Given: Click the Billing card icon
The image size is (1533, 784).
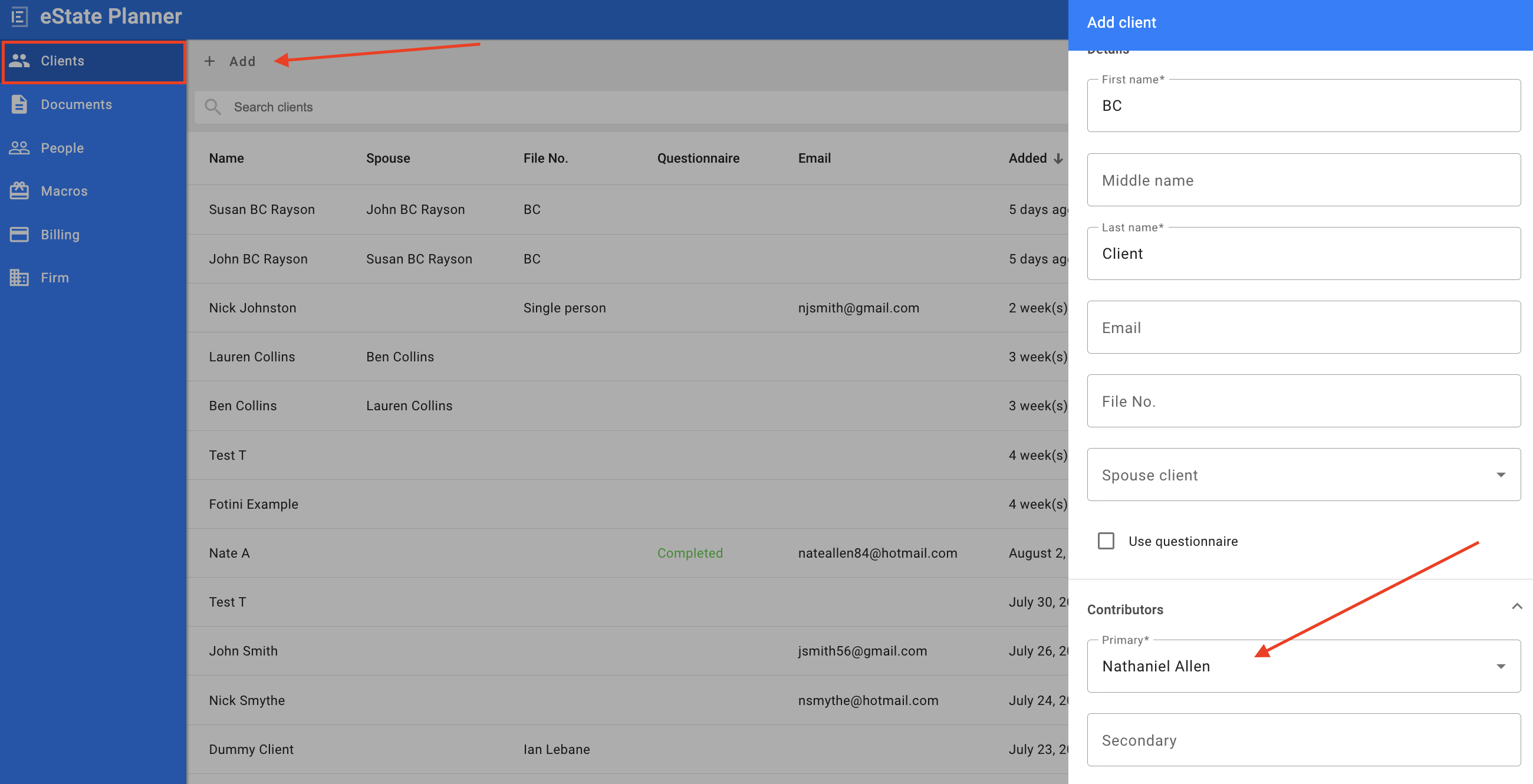Looking at the screenshot, I should point(19,235).
